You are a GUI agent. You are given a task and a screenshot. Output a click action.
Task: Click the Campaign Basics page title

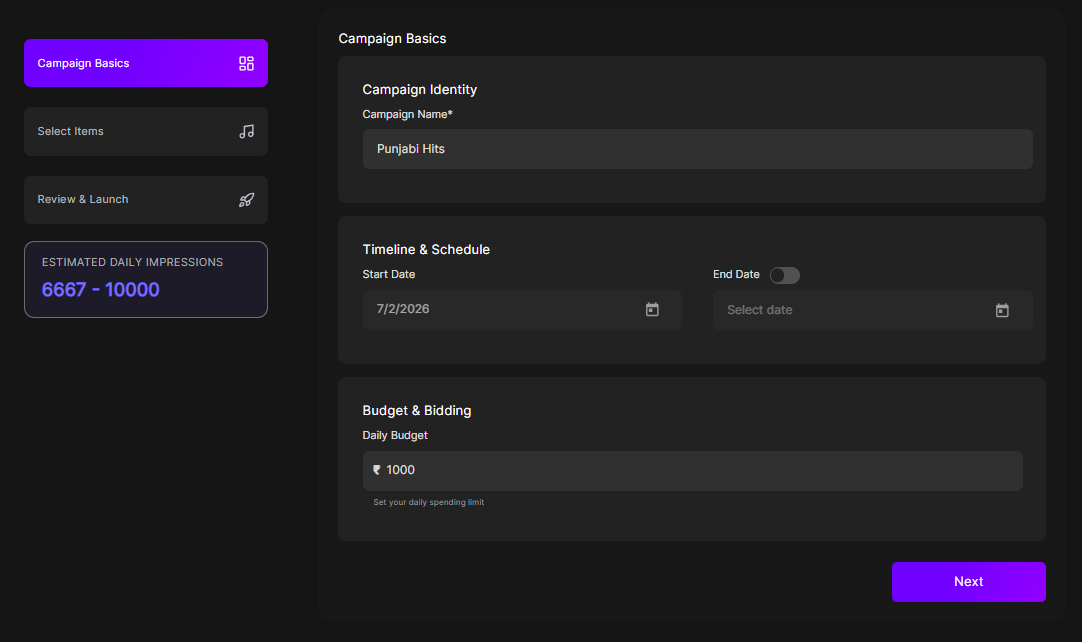click(392, 39)
